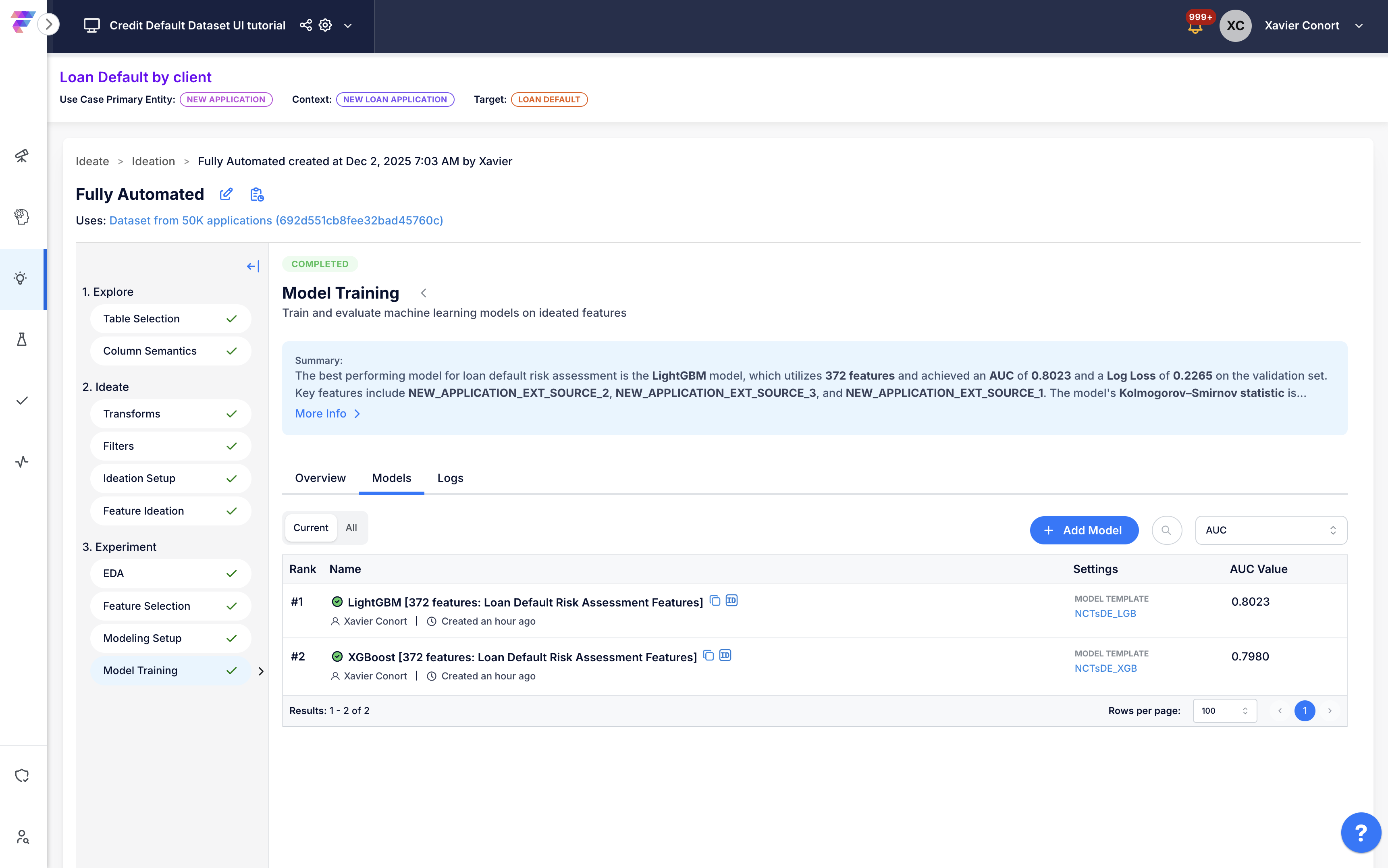This screenshot has width=1388, height=868.
Task: Open settings gear next to tutorial title
Action: (x=326, y=25)
